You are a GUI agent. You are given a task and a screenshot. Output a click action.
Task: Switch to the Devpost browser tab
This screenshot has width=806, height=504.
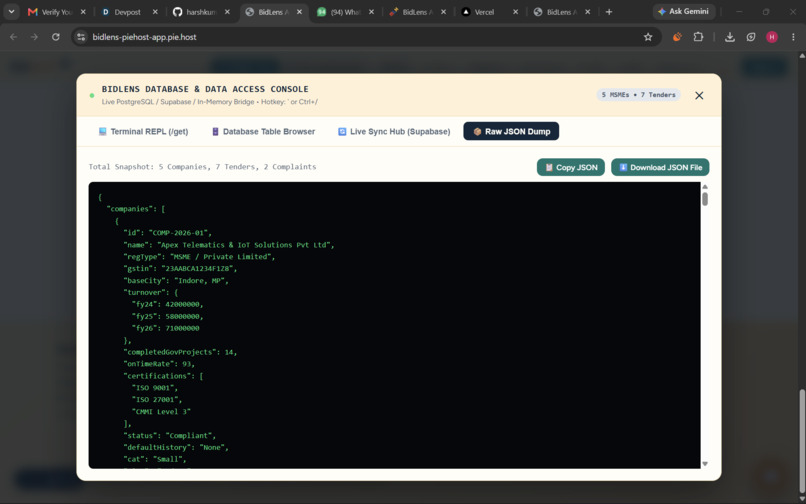point(129,12)
